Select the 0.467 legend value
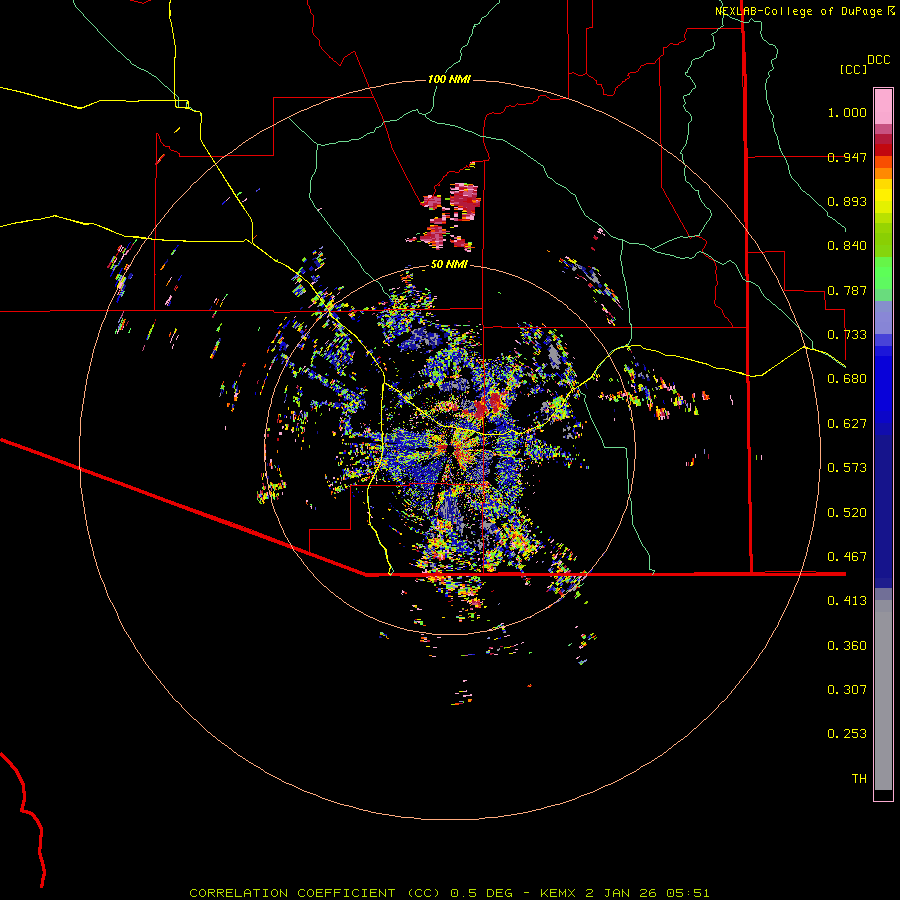900x900 pixels. tap(847, 557)
